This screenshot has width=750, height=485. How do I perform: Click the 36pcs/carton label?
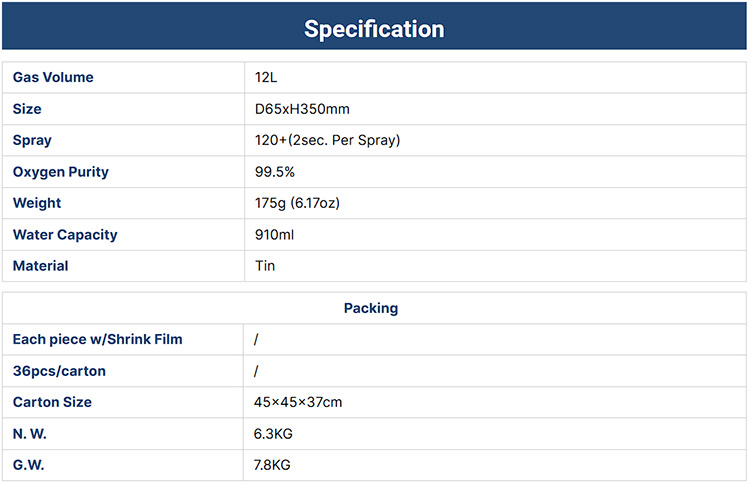coord(59,371)
